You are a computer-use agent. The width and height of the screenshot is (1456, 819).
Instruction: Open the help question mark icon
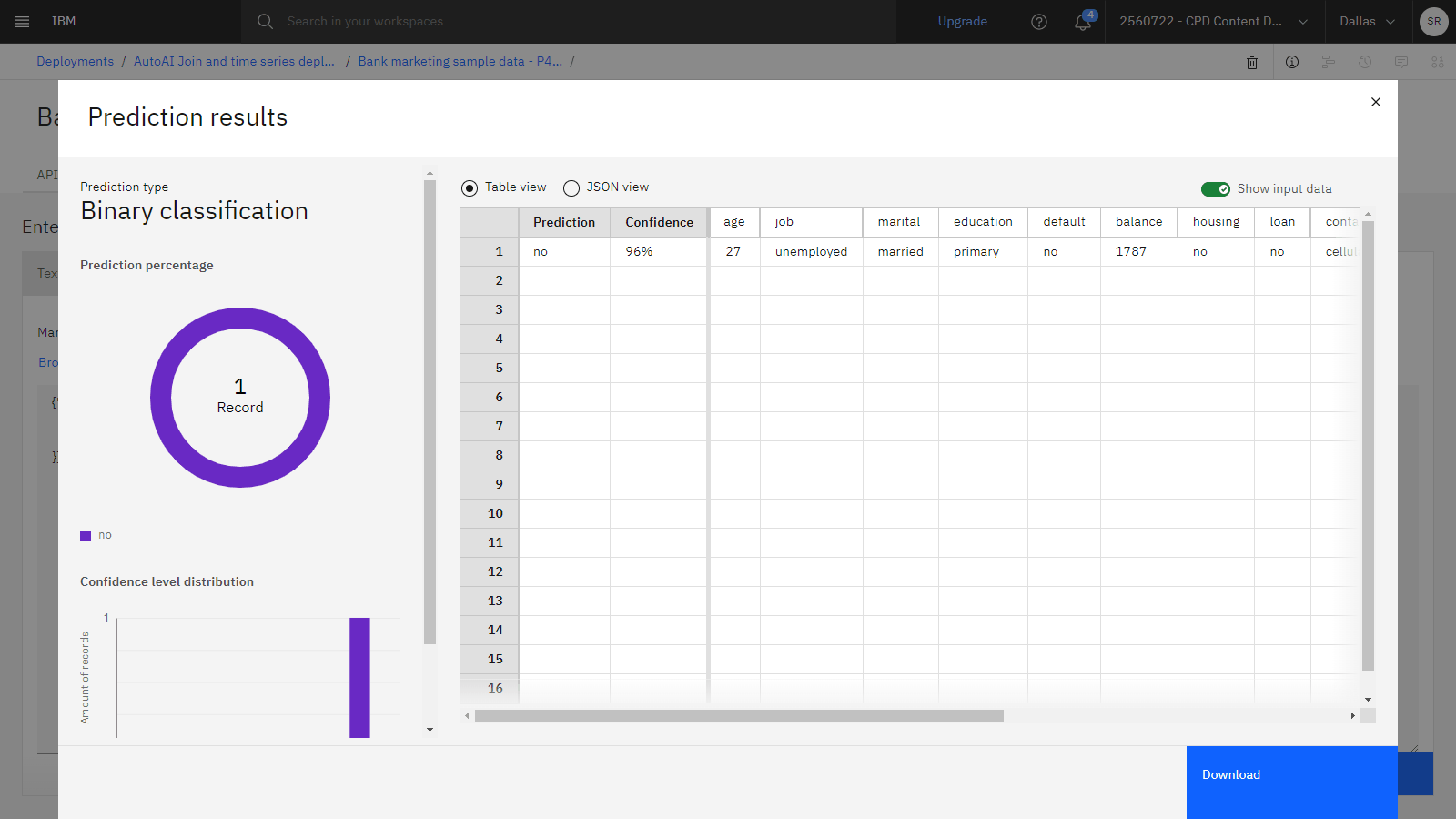pos(1039,22)
